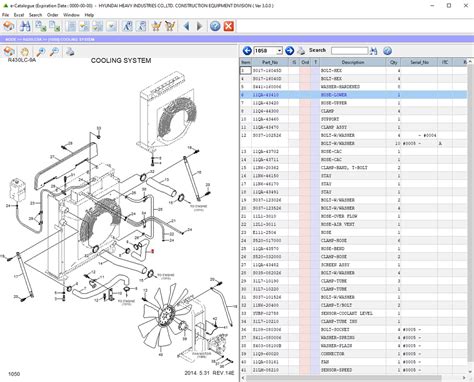Click the second Excel export icon
The image size is (474, 382).
coord(54,26)
